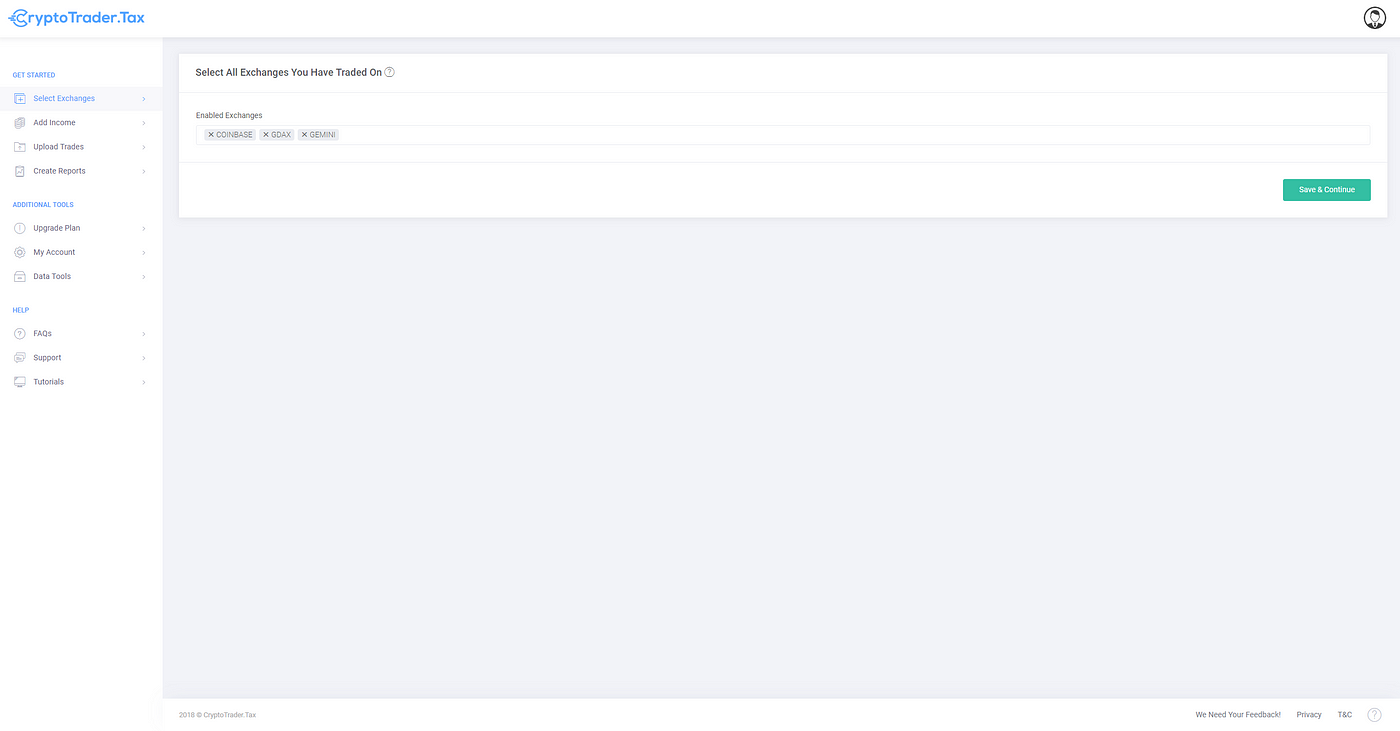Open Add Income menu item

coord(81,122)
